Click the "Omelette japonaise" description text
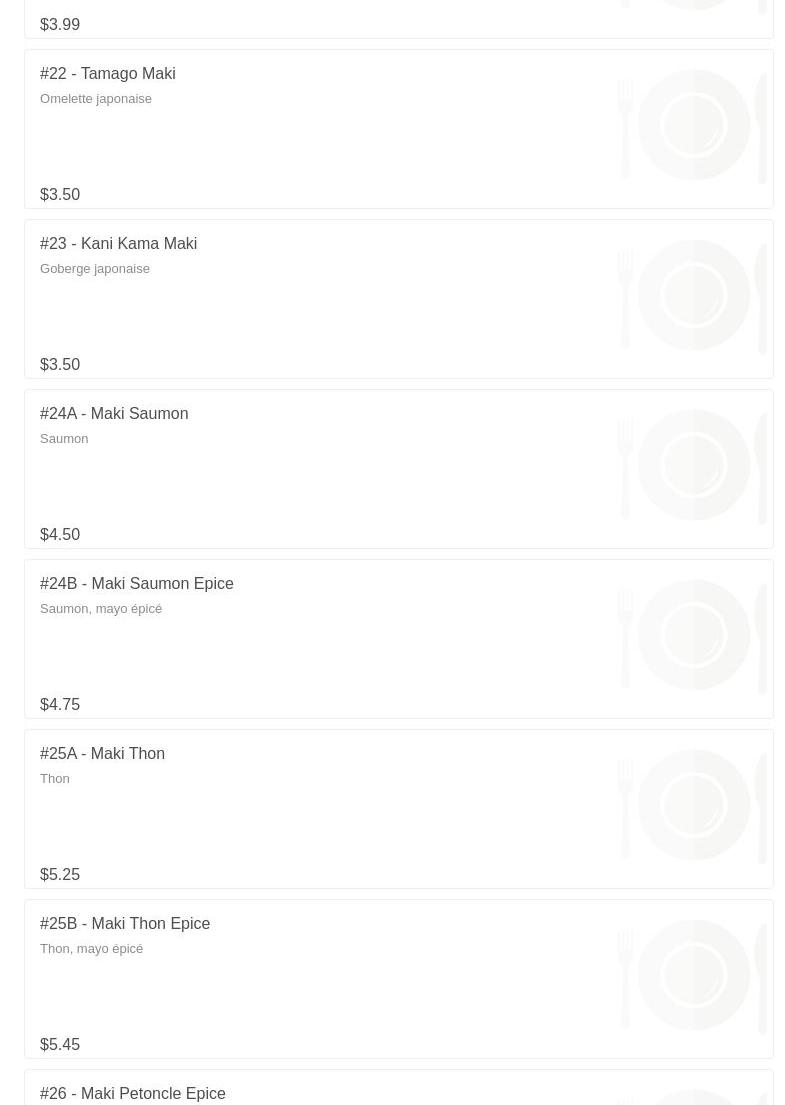 [96, 99]
